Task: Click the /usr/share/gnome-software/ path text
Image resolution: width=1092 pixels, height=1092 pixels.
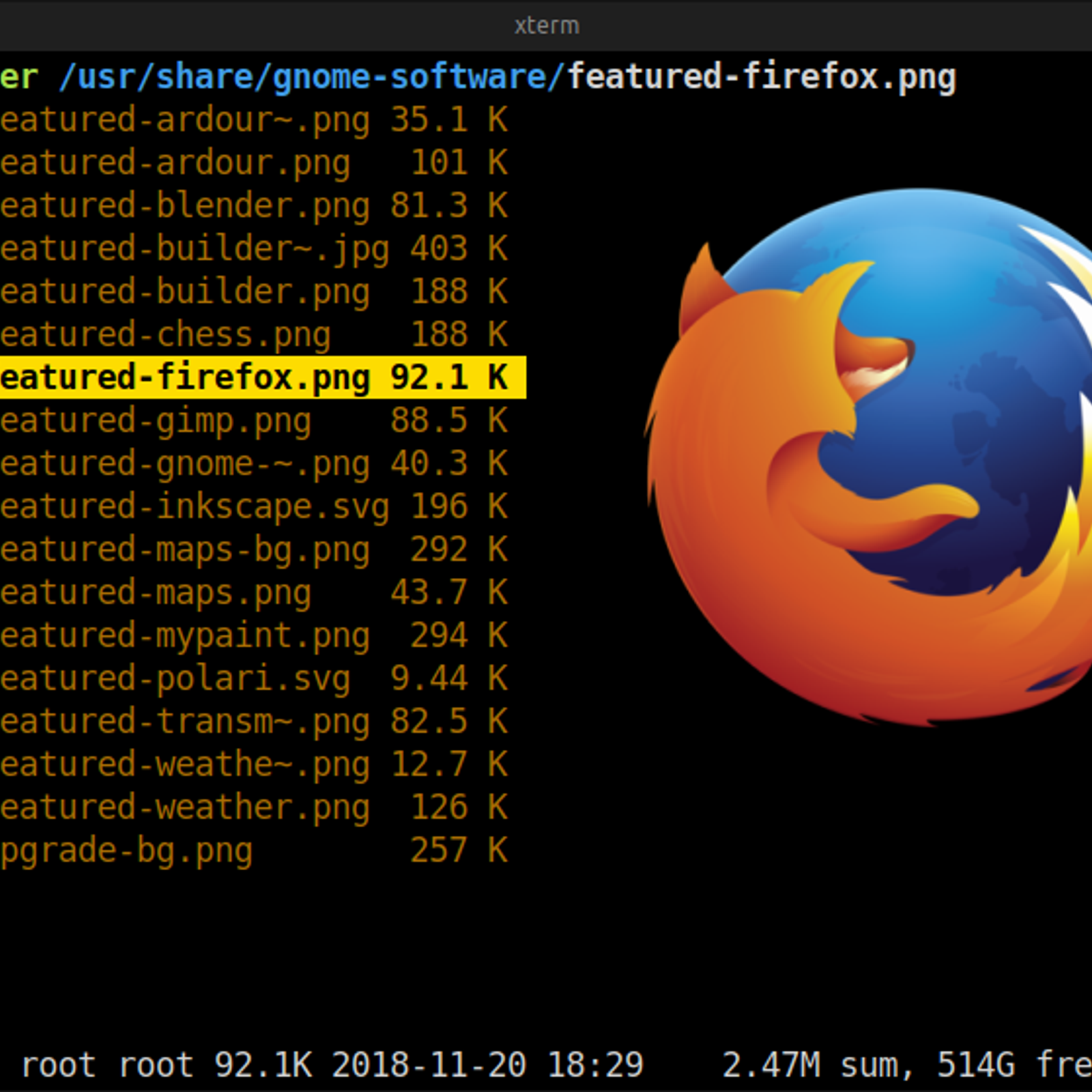Action: click(x=312, y=77)
